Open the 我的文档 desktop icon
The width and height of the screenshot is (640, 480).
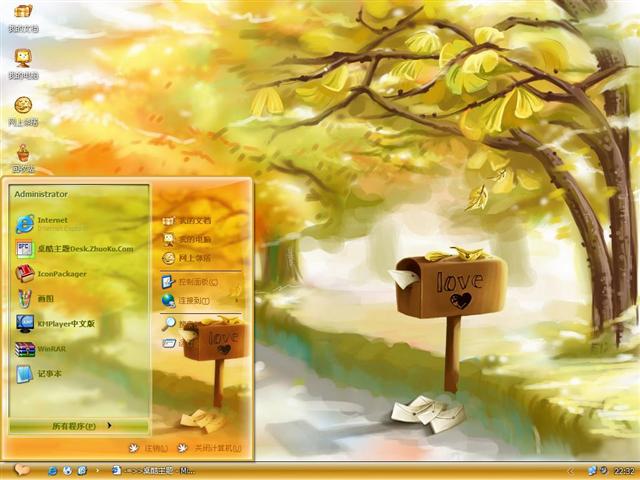(23, 18)
